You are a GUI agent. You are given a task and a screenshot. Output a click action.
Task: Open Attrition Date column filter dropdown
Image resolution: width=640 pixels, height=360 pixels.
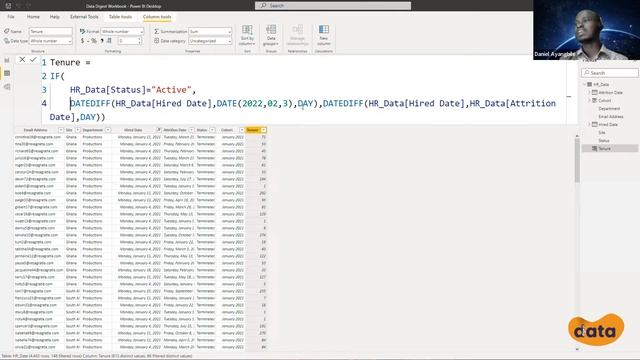click(x=191, y=130)
